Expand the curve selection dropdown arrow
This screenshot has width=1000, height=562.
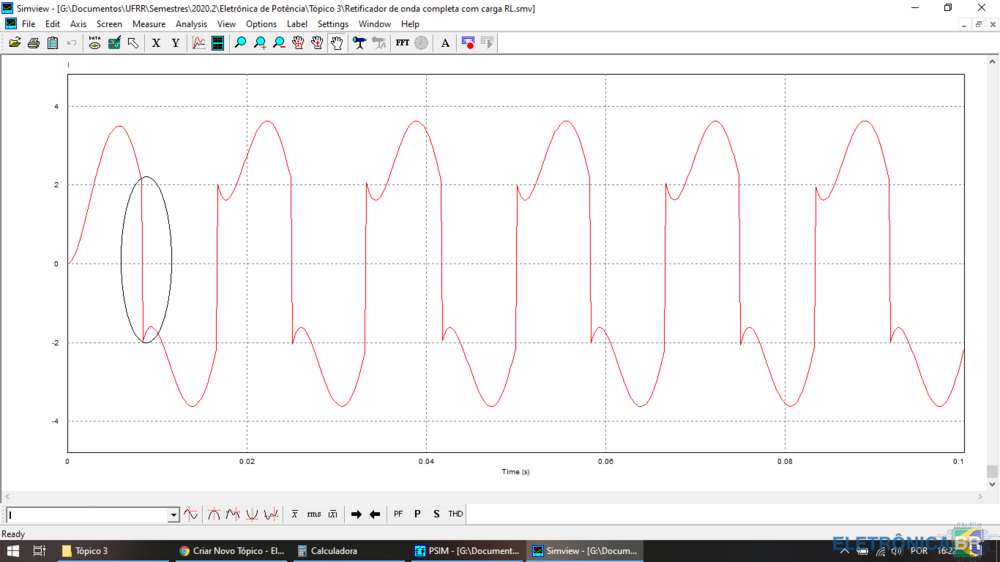point(173,515)
